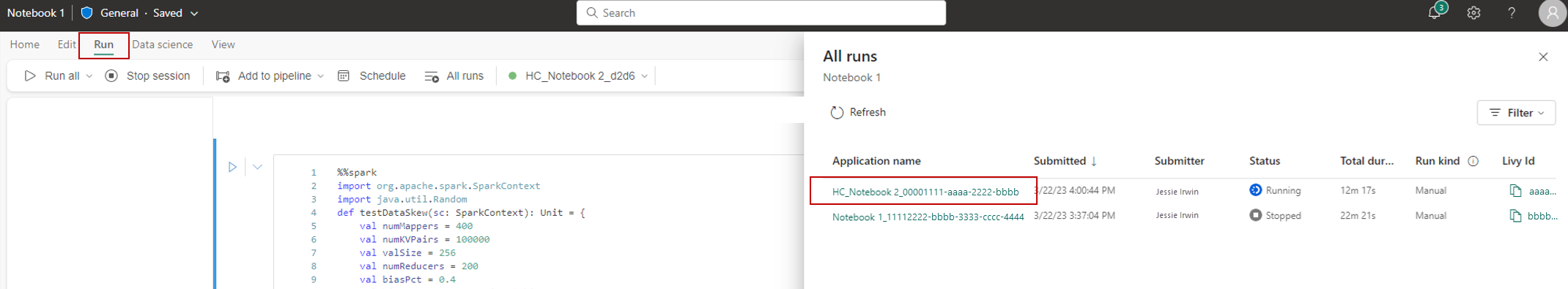The image size is (1568, 289).
Task: Click the Search input field
Action: (761, 13)
